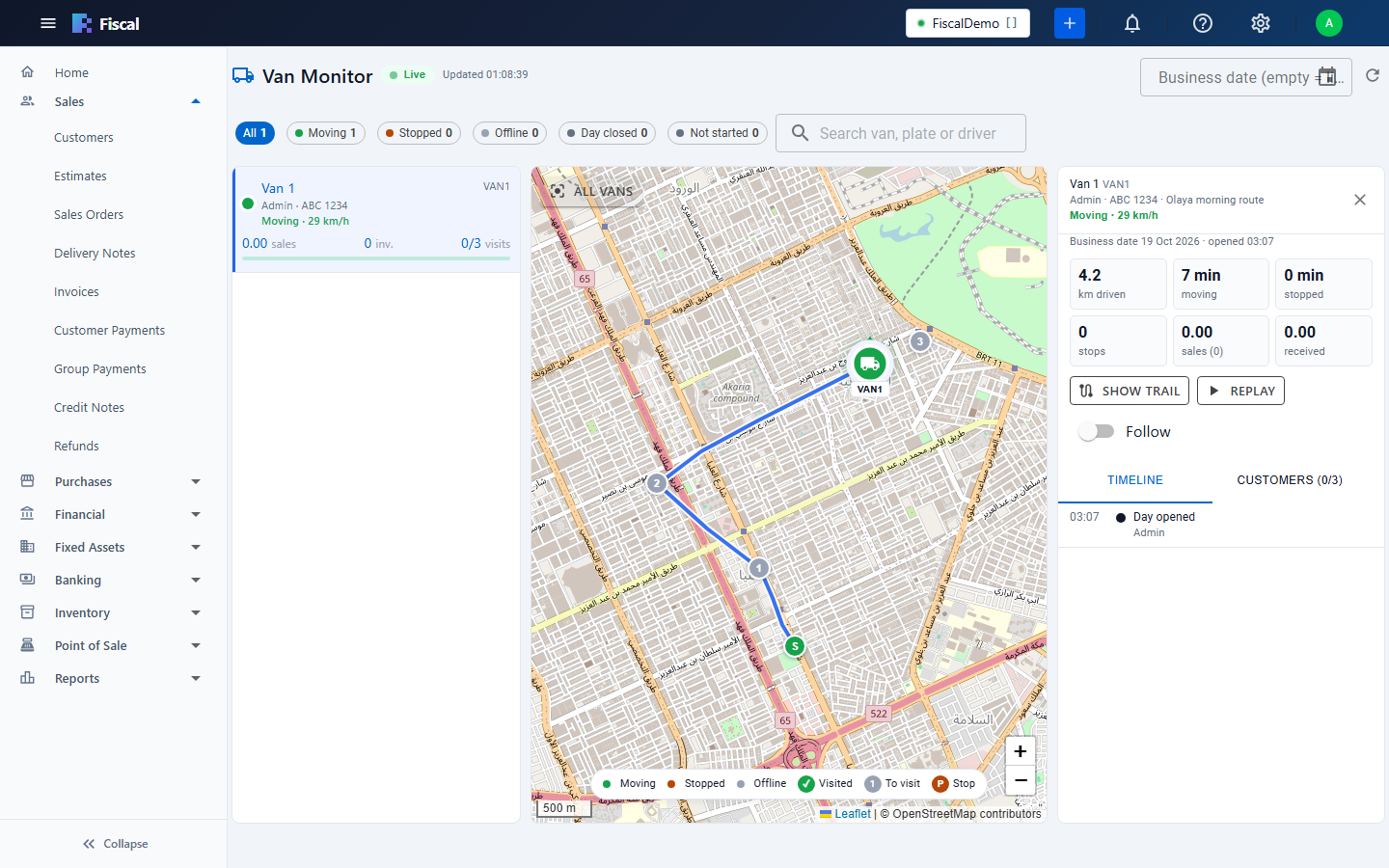
Task: Collapse the Sales menu section
Action: (114, 101)
